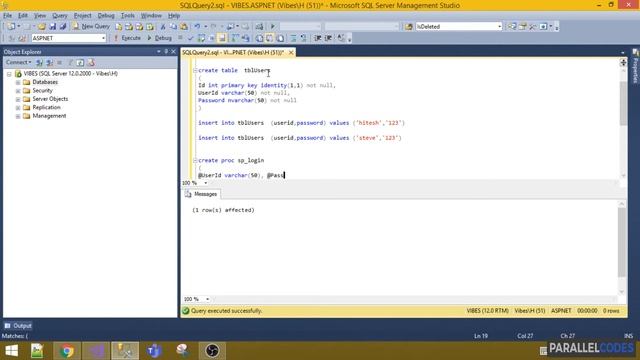Click the Increase Indent icon
The image size is (640, 360).
(328, 38)
